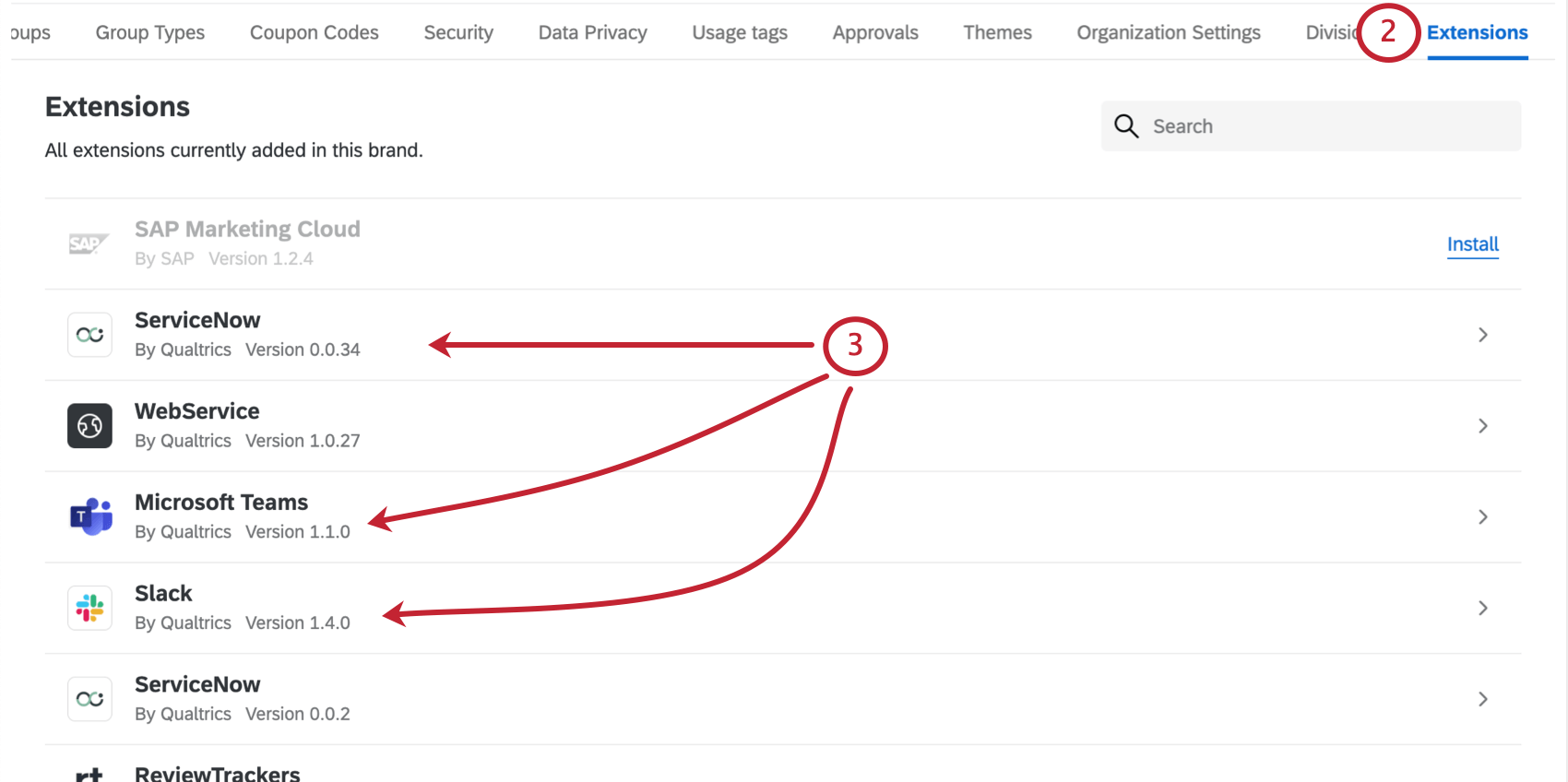Select the Extensions tab
The height and width of the screenshot is (782, 1568).
pyautogui.click(x=1477, y=33)
